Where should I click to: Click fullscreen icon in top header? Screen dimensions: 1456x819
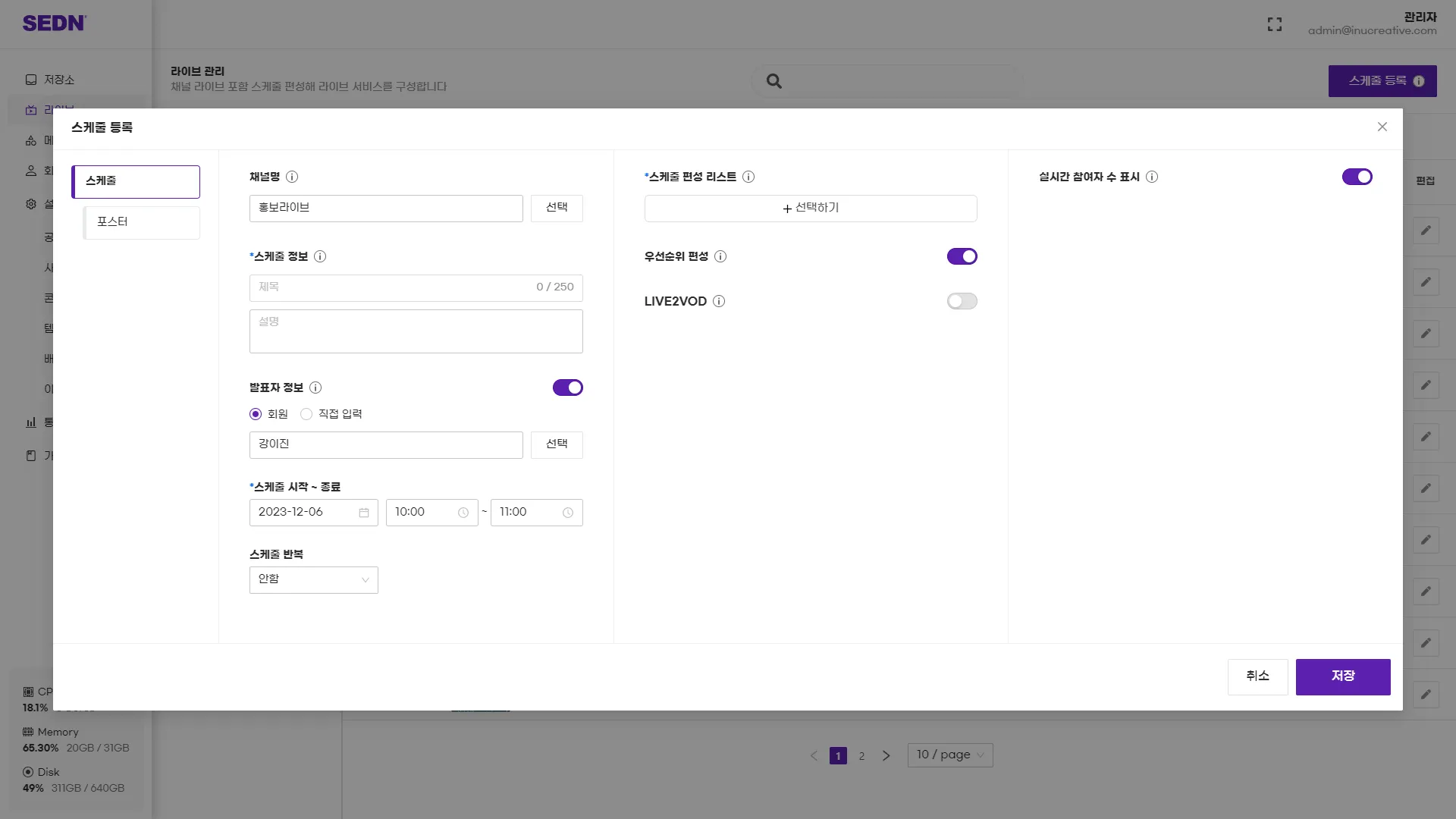1275,24
